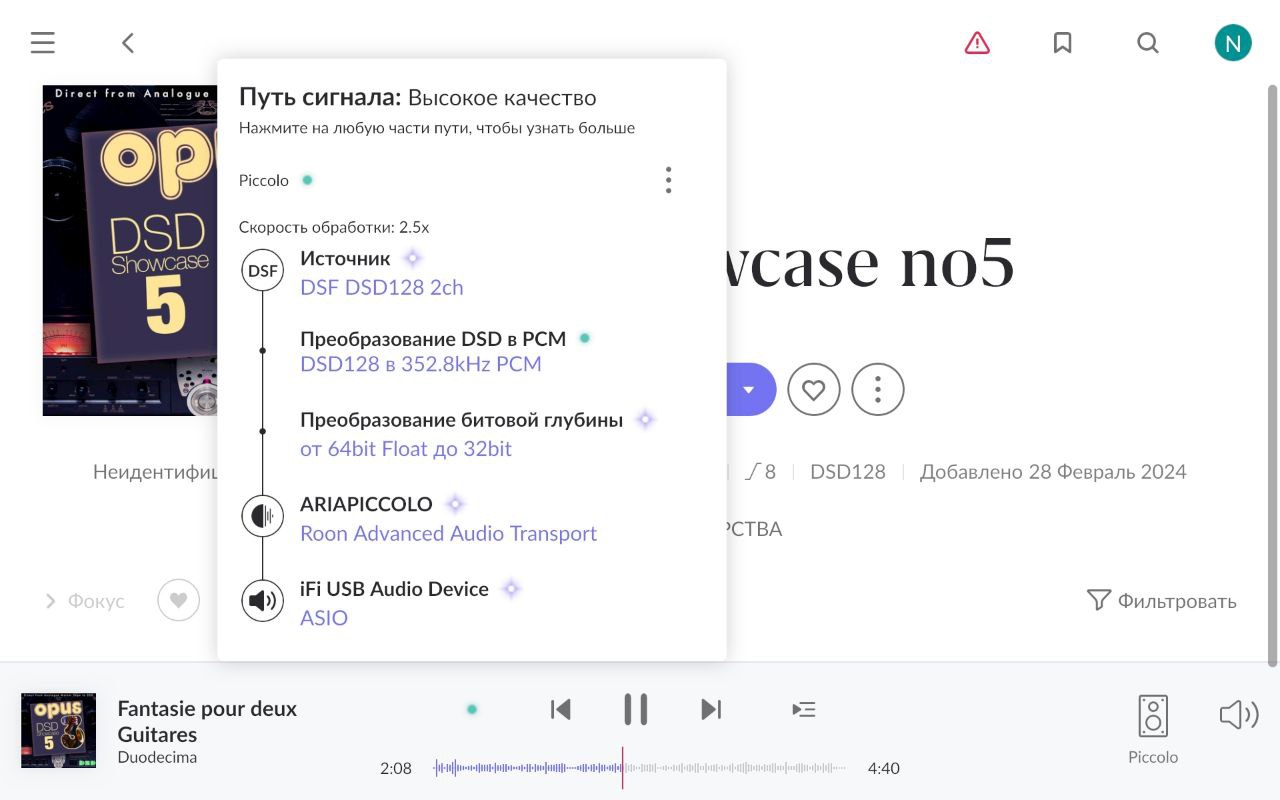
Task: Click ARIAPICCOLO heading
Action: pos(366,504)
